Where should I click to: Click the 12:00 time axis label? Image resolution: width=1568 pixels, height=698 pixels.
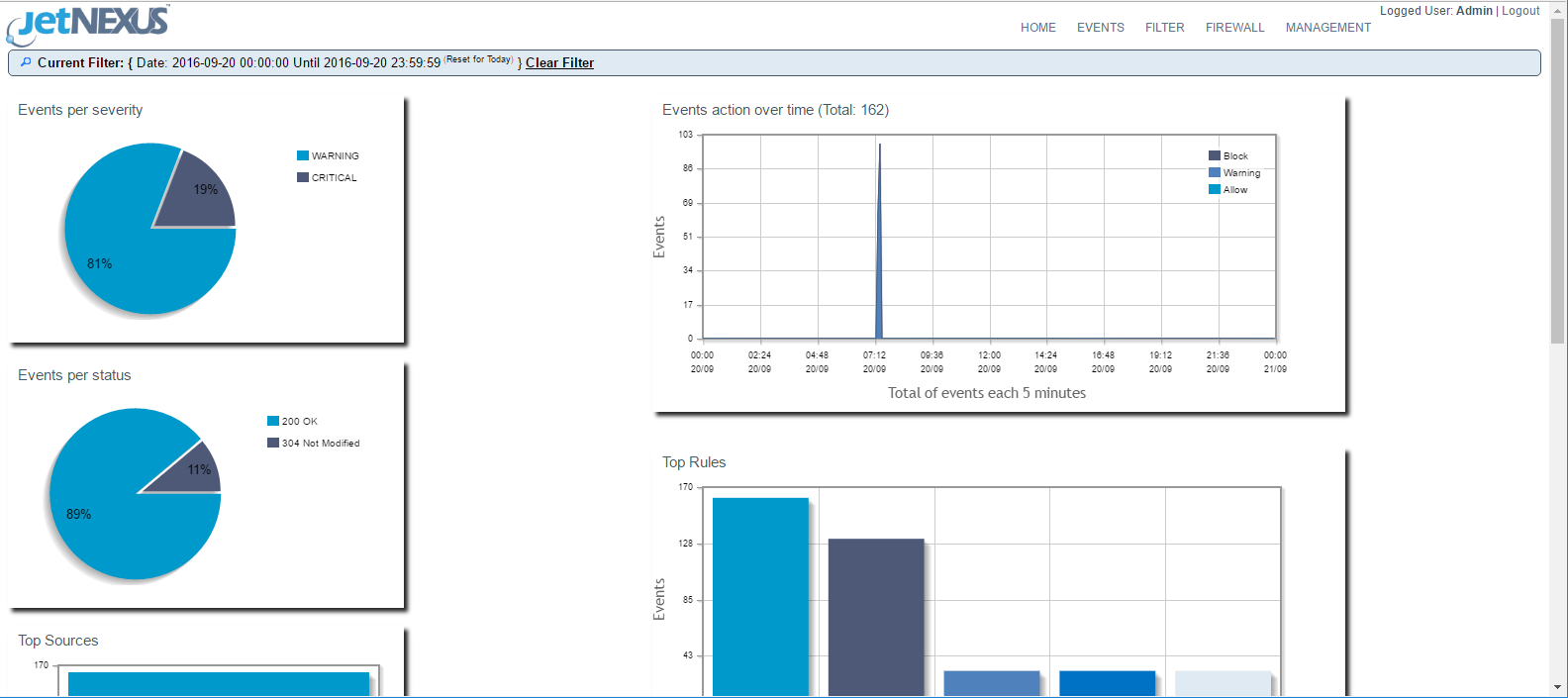coord(989,361)
